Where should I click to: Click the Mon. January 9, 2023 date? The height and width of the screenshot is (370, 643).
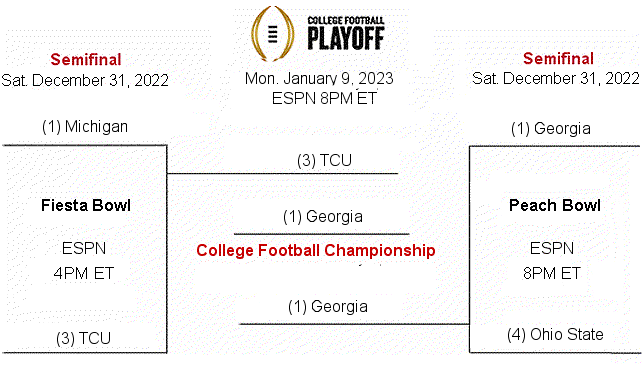click(x=319, y=78)
